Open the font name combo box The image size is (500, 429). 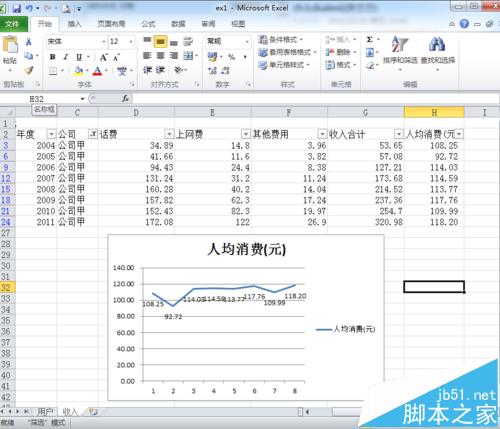(76, 41)
